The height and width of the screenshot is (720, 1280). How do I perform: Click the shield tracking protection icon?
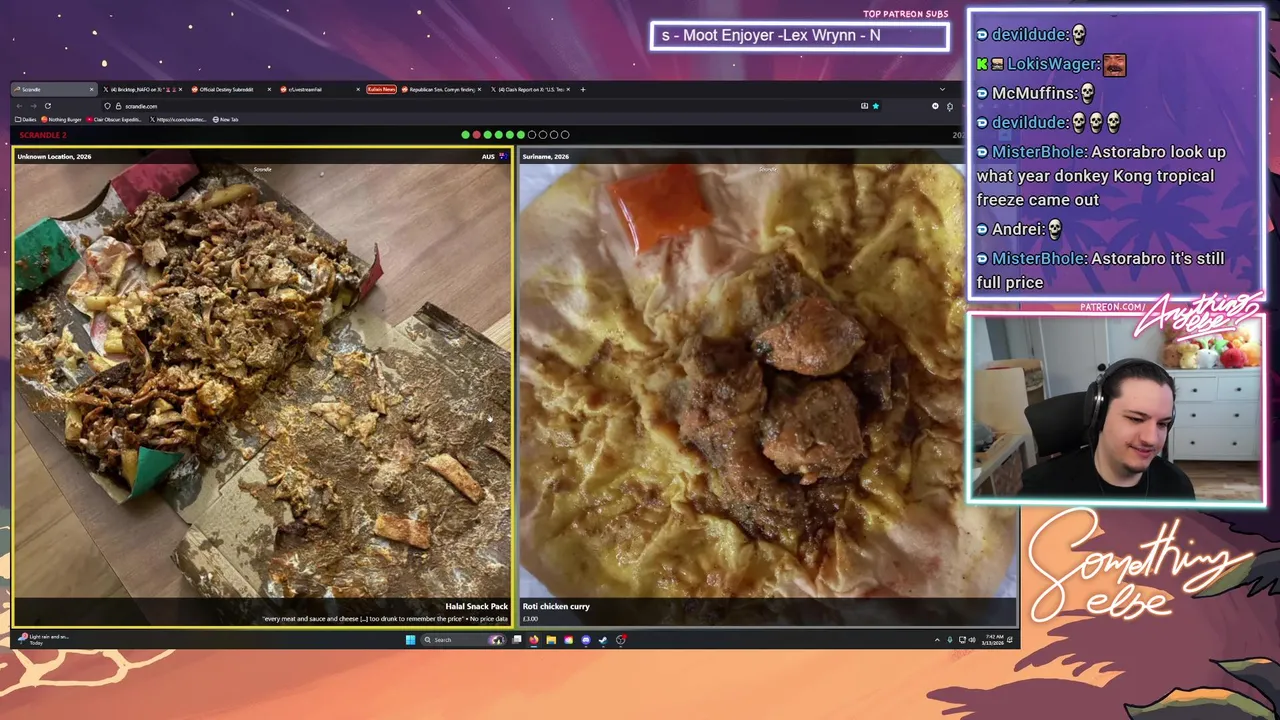pyautogui.click(x=108, y=106)
